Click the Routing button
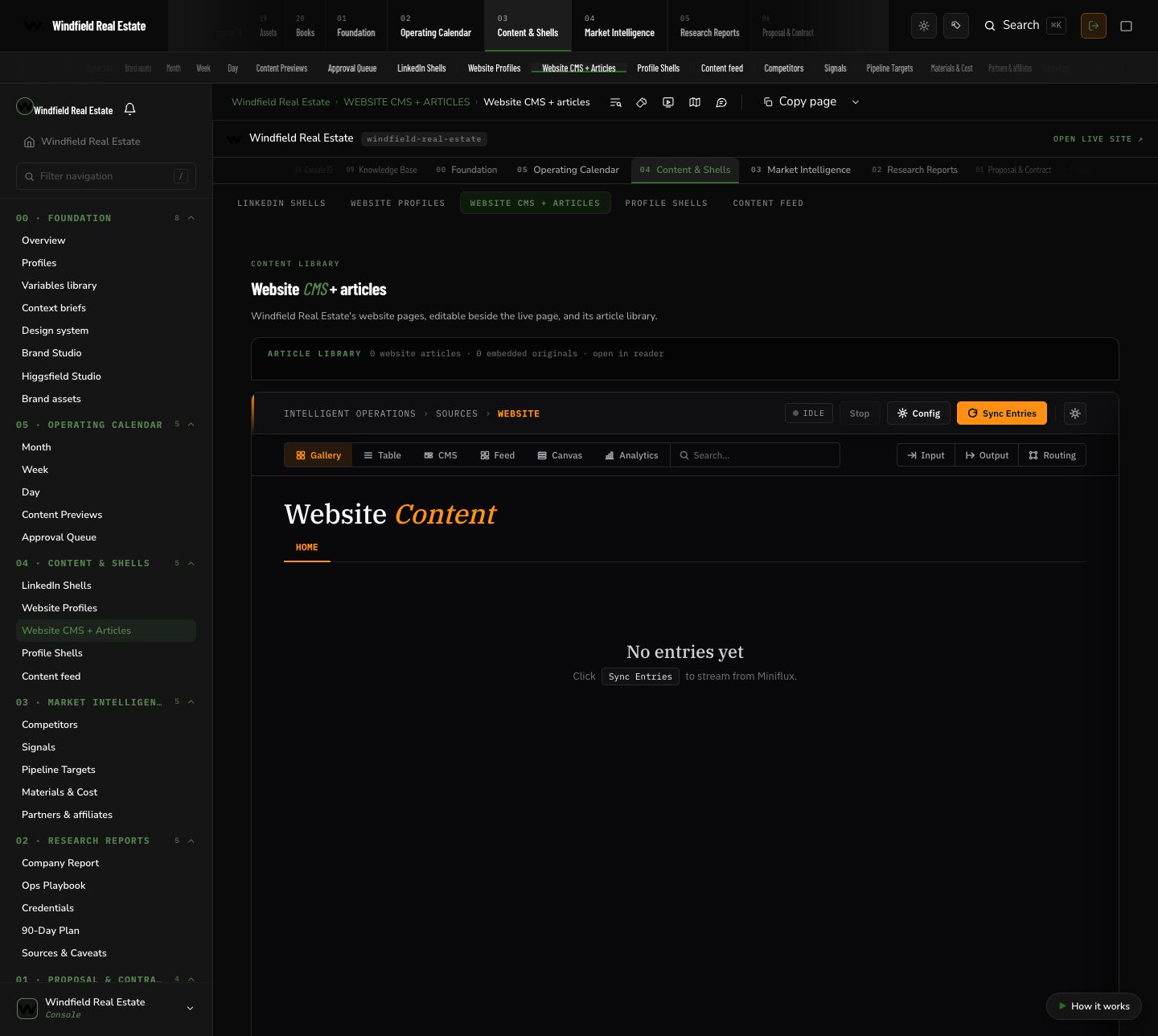 (1052, 455)
